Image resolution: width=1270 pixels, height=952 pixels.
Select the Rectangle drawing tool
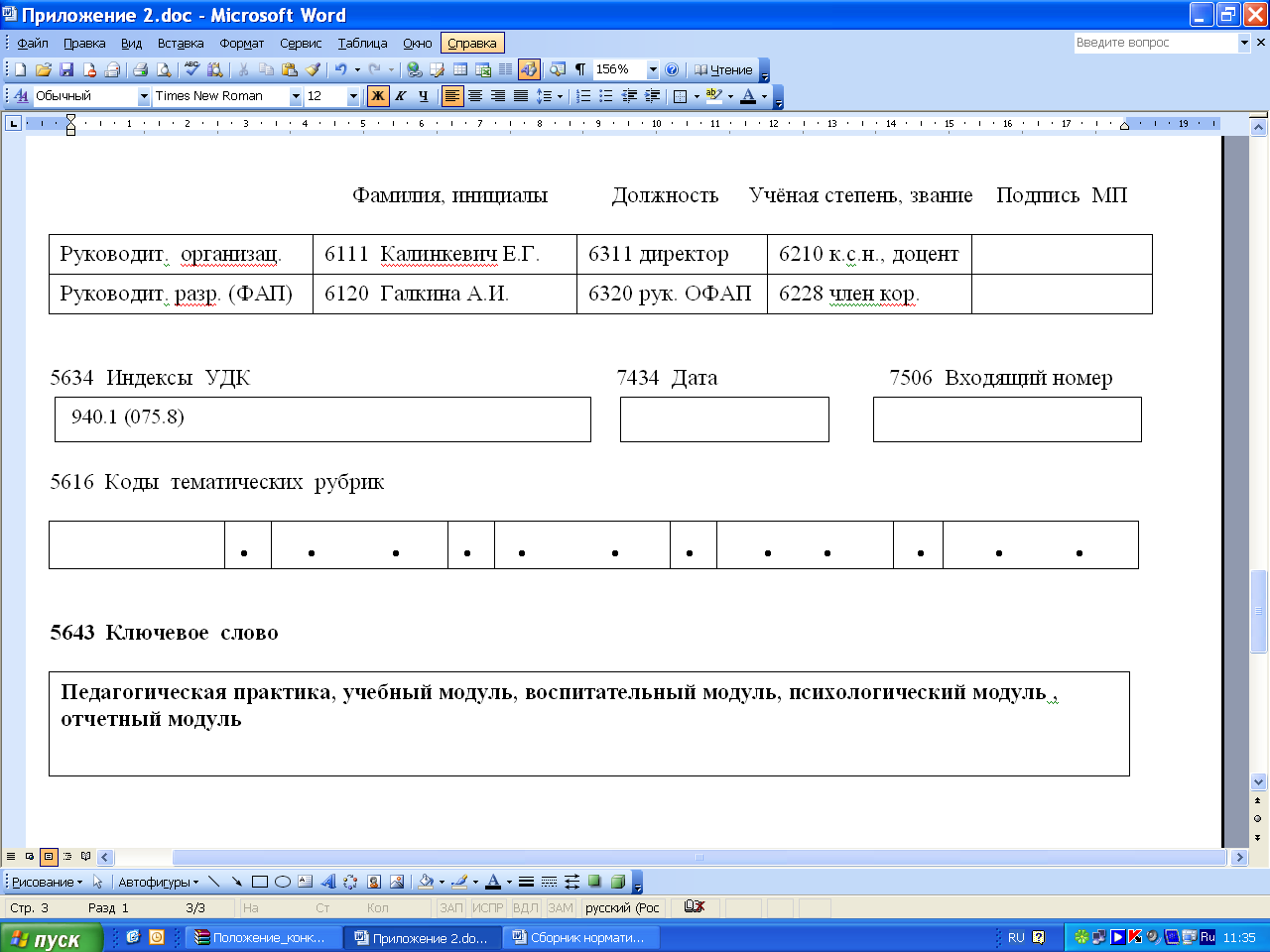click(260, 882)
